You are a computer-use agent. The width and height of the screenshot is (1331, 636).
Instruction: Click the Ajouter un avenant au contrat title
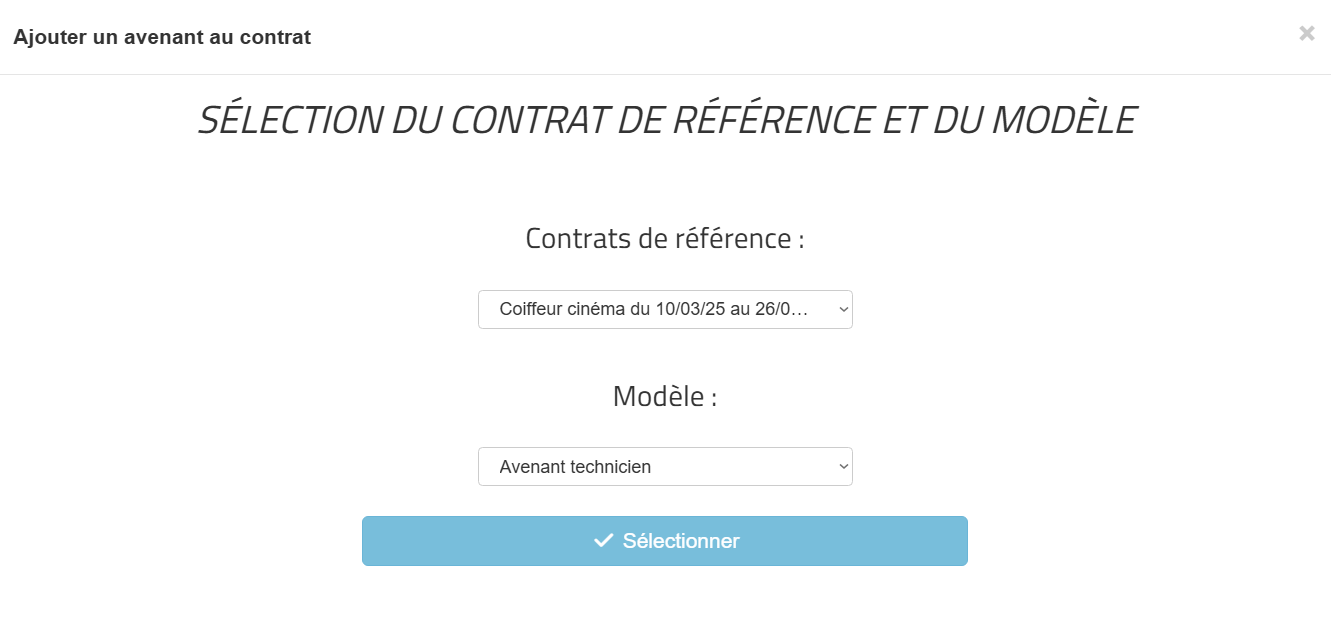coord(162,38)
